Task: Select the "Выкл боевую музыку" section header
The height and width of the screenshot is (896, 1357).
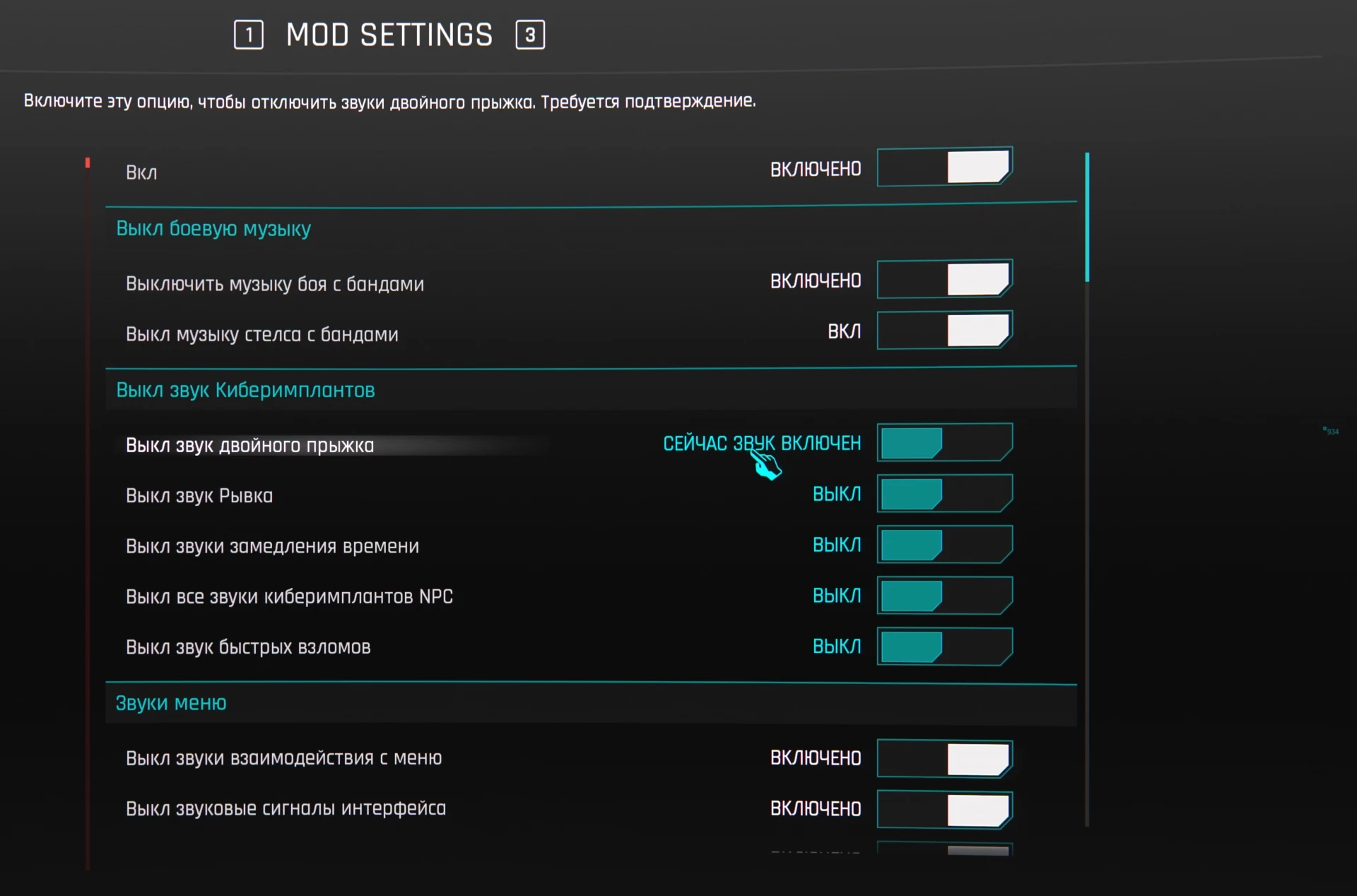Action: point(213,228)
